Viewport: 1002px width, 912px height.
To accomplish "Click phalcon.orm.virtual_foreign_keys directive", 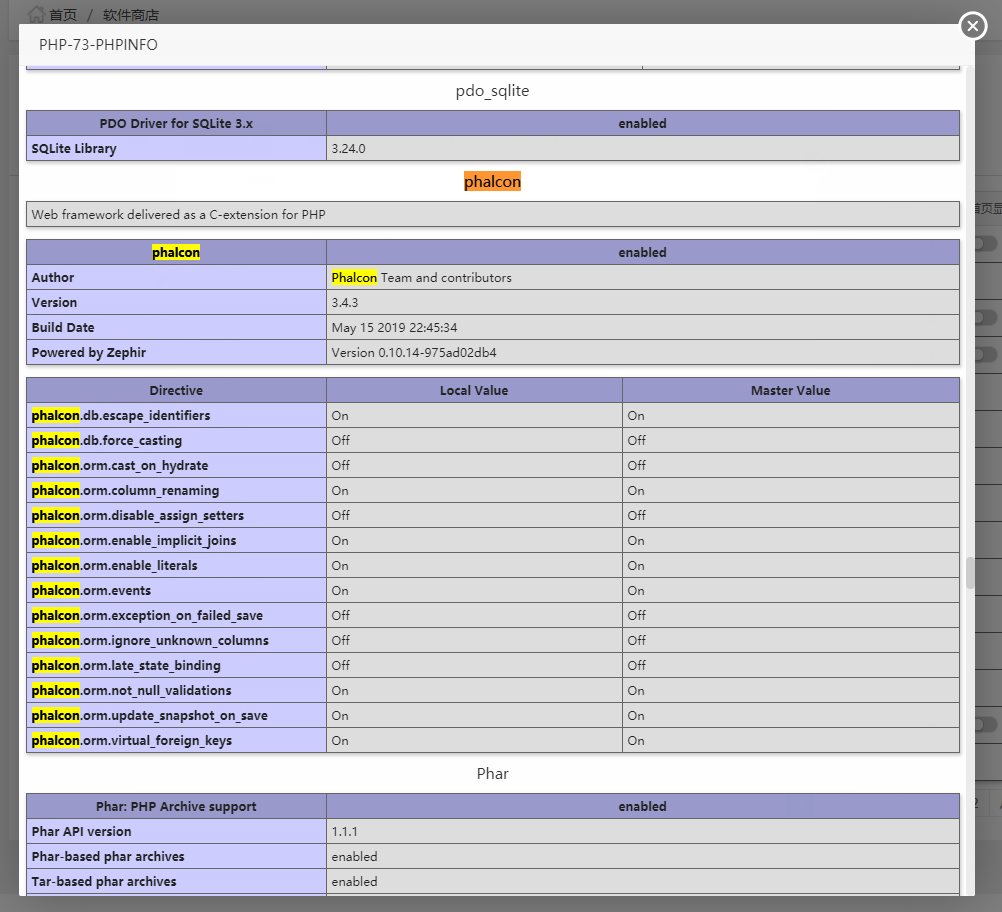I will [132, 740].
